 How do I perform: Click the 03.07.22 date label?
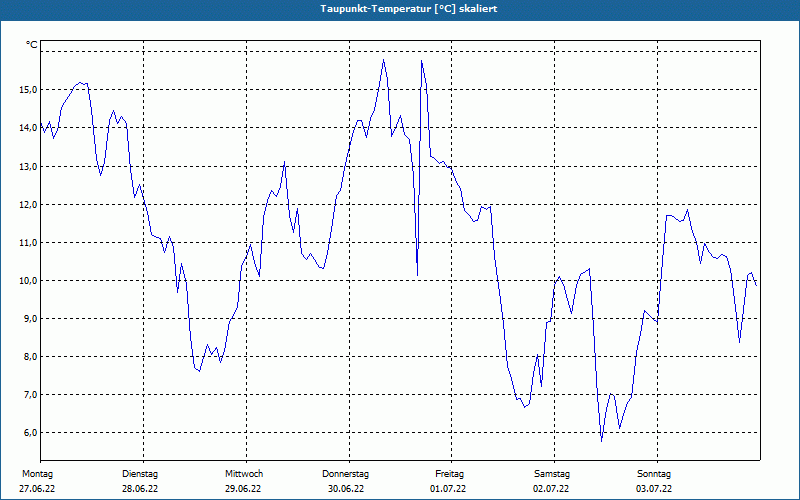[654, 489]
